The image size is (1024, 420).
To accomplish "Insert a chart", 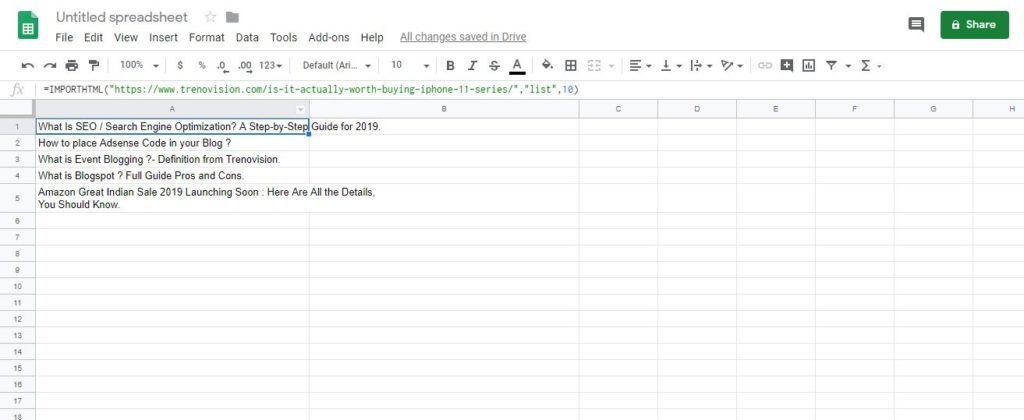I will (808, 65).
